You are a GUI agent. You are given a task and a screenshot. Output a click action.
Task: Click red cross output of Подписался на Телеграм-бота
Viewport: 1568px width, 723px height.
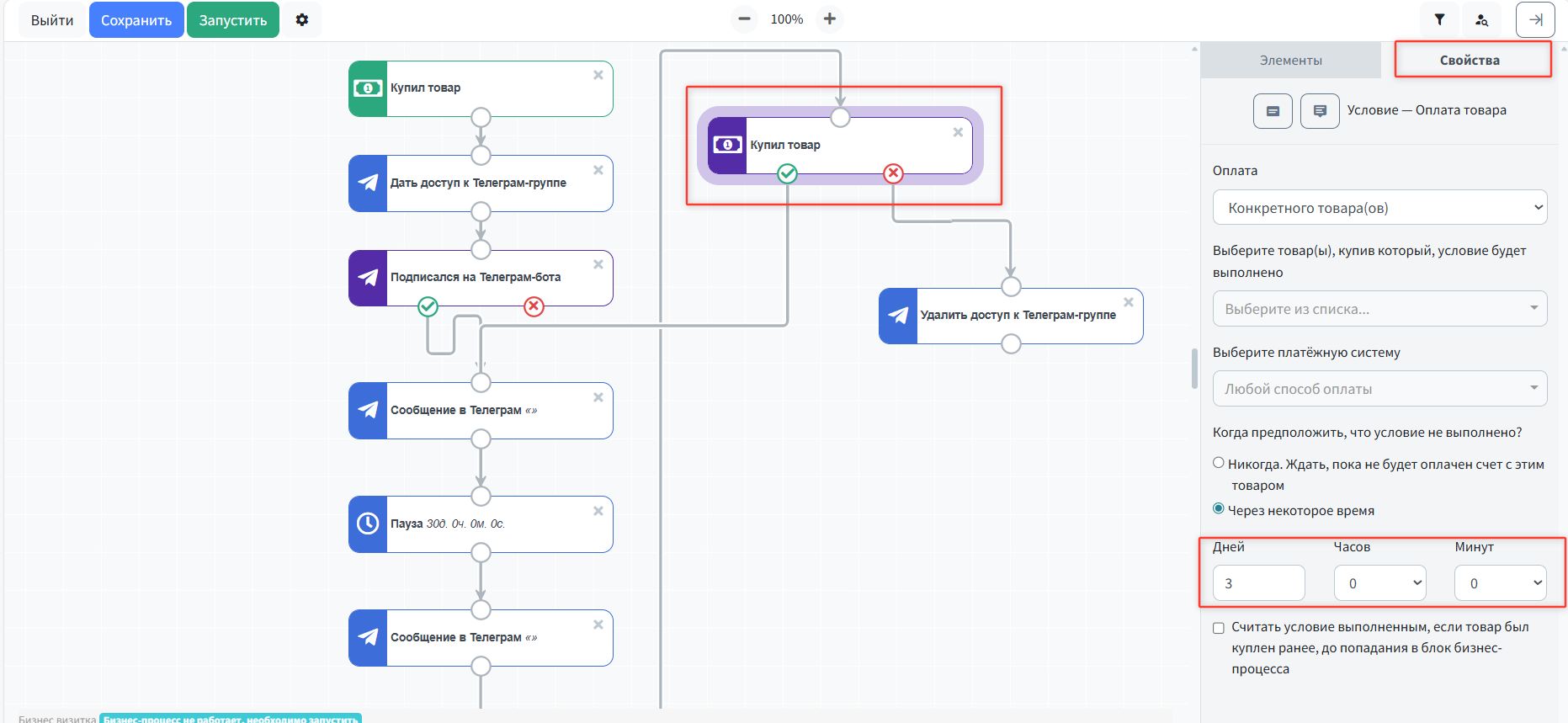[x=534, y=306]
